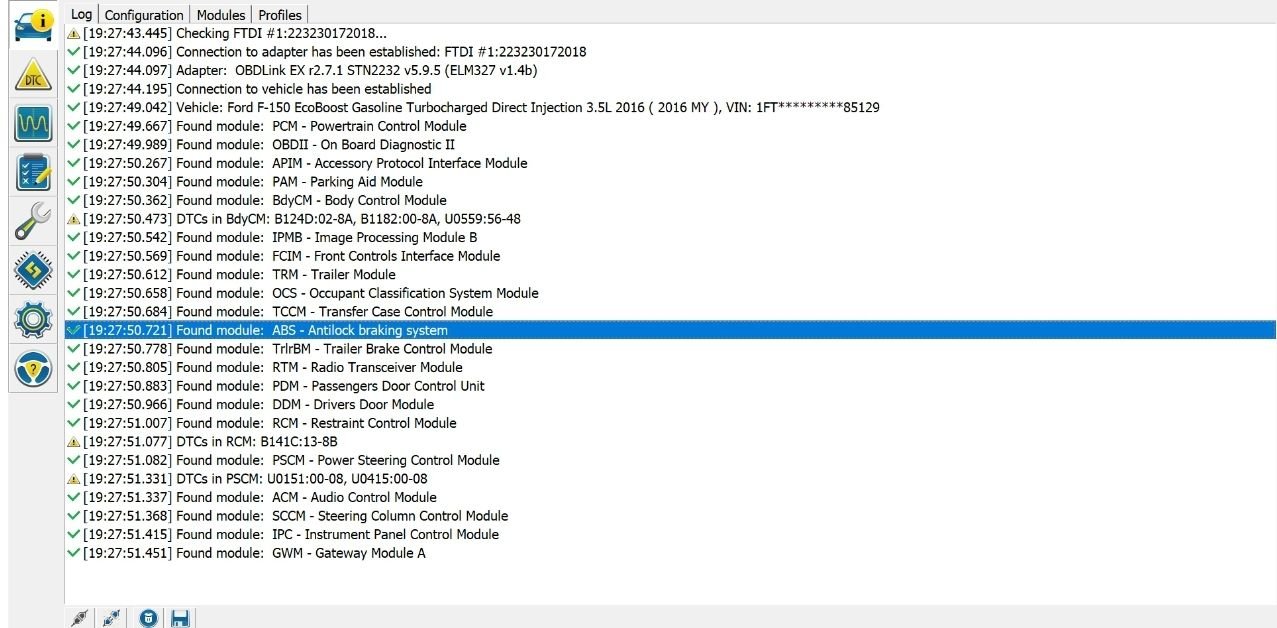1277x628 pixels.
Task: Select the DTC diagnostic trouble codes icon
Action: (33, 72)
